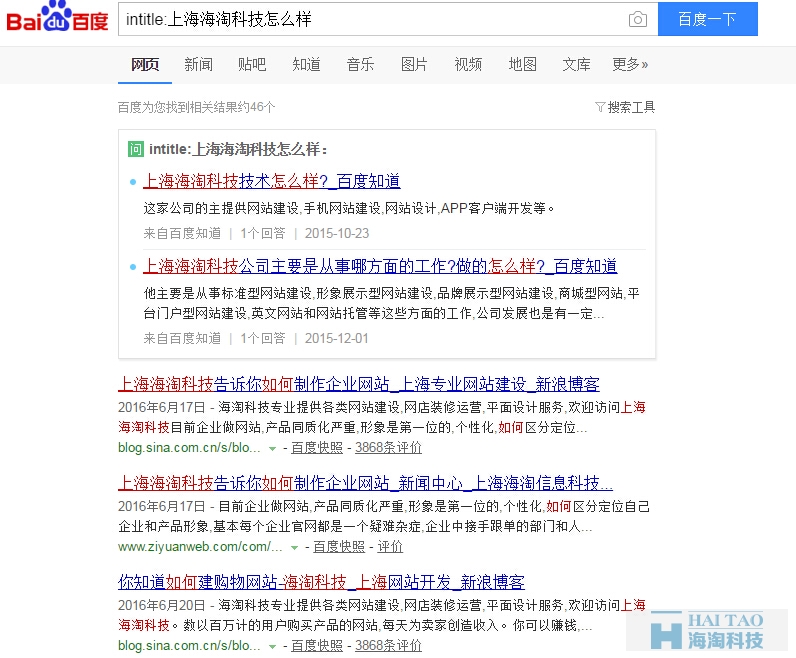
Task: Expand the 更多» menu
Action: (x=630, y=64)
